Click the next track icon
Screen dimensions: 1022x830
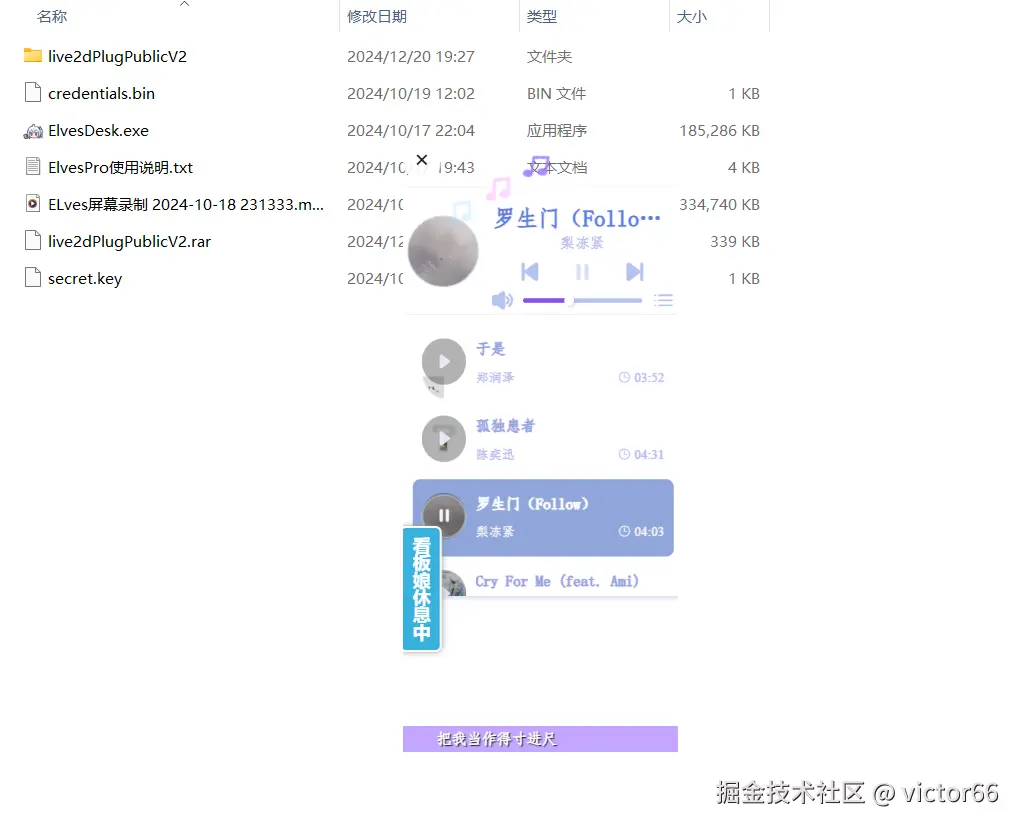coord(634,271)
